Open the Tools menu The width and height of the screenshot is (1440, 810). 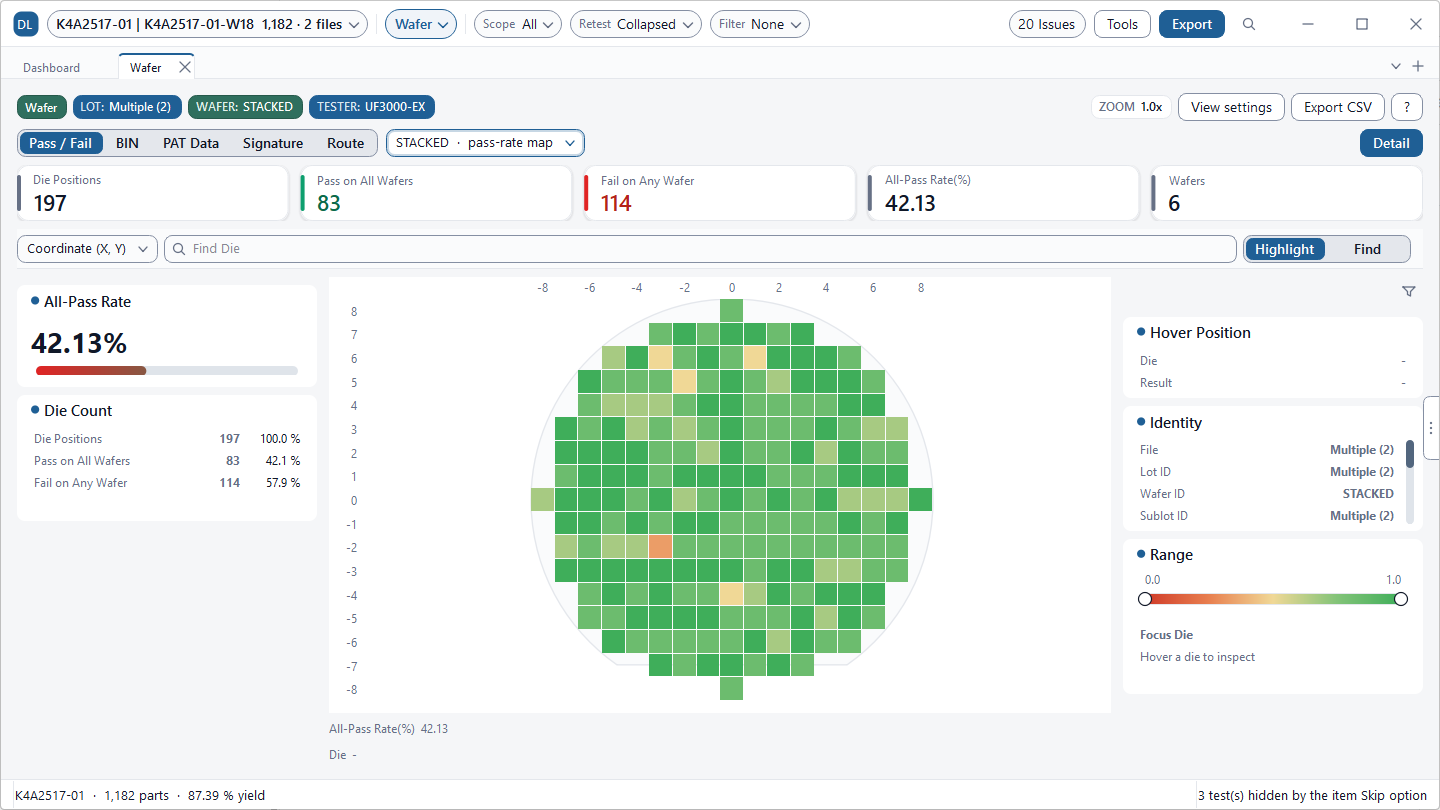(1122, 24)
